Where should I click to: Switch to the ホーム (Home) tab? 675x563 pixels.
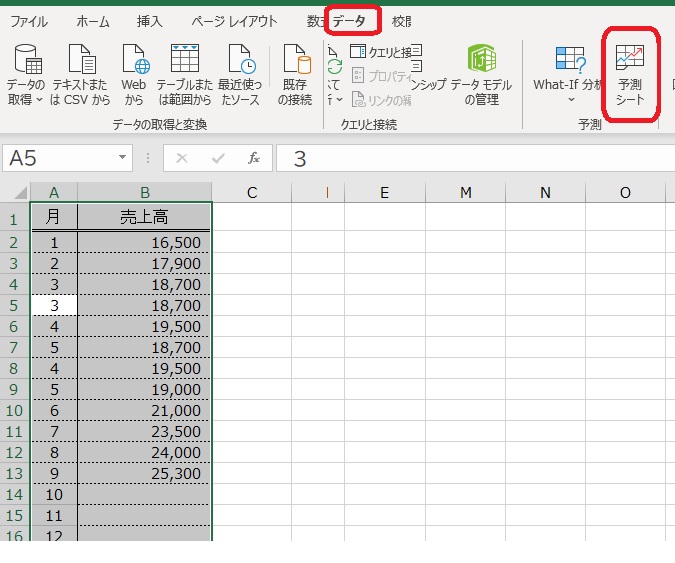coord(93,21)
